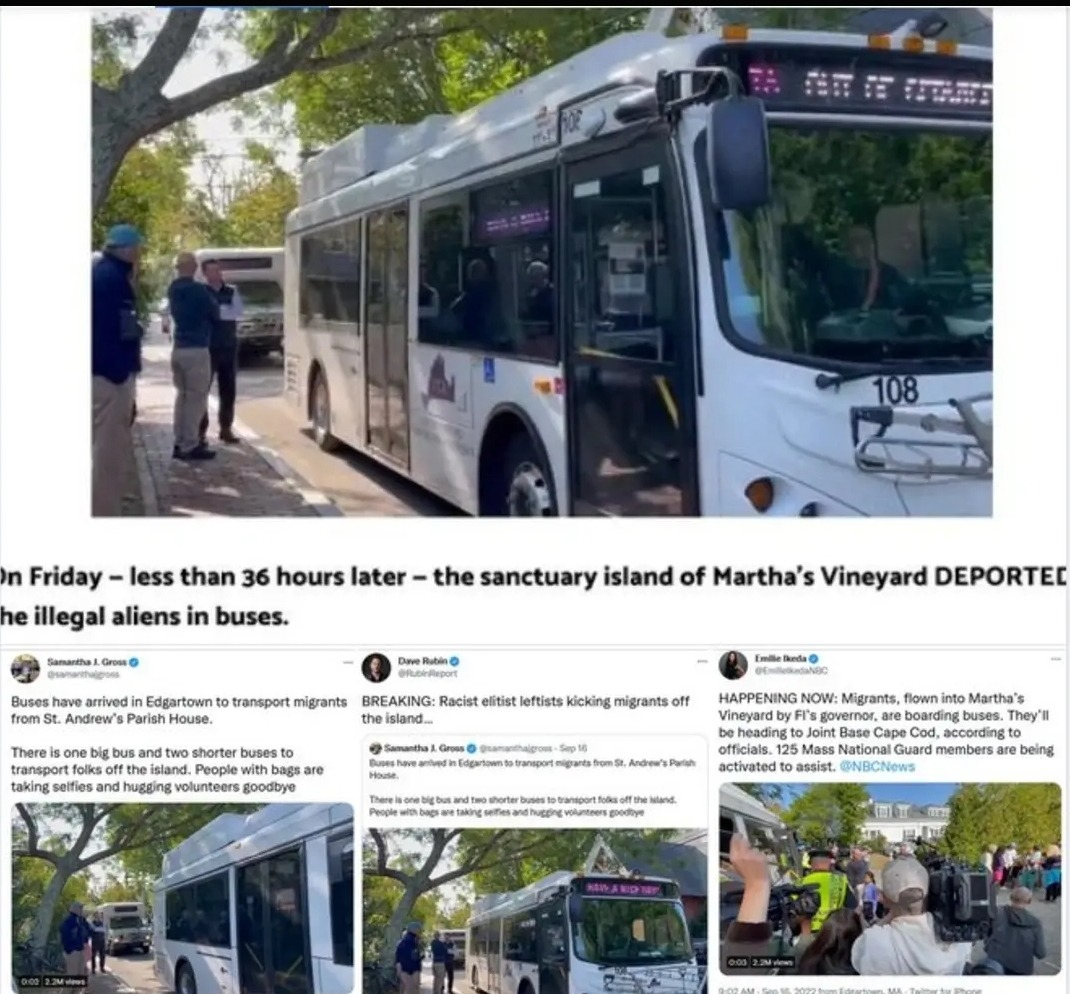
Task: Open more options on Samantha Gross tweet
Action: (348, 662)
